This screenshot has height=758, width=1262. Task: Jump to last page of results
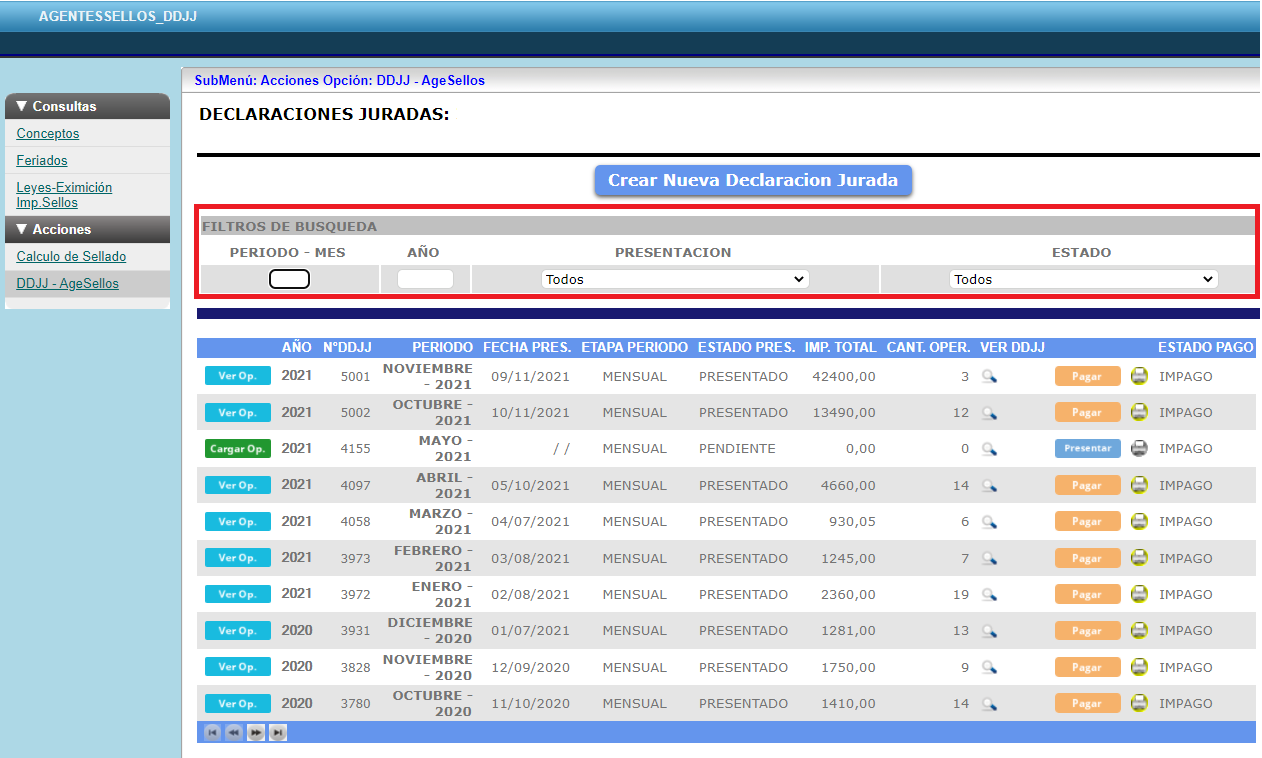coord(278,733)
